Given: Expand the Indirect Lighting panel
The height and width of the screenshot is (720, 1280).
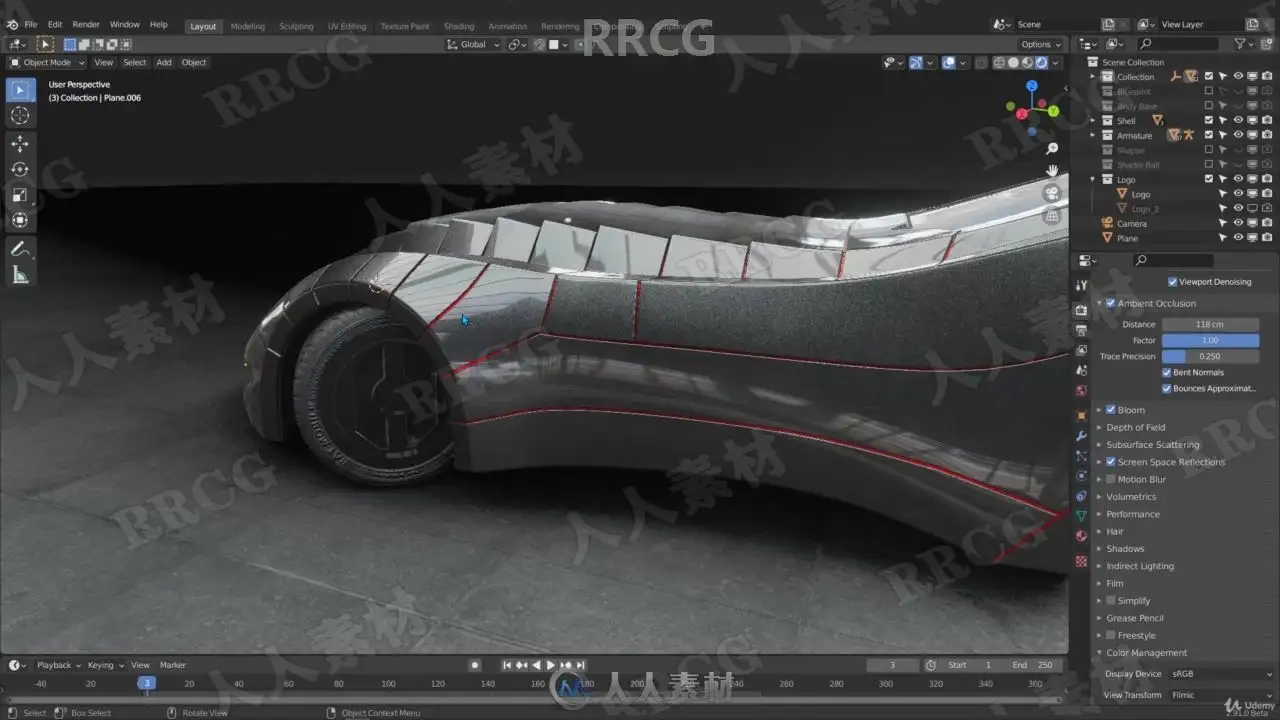Looking at the screenshot, I should pos(1140,566).
